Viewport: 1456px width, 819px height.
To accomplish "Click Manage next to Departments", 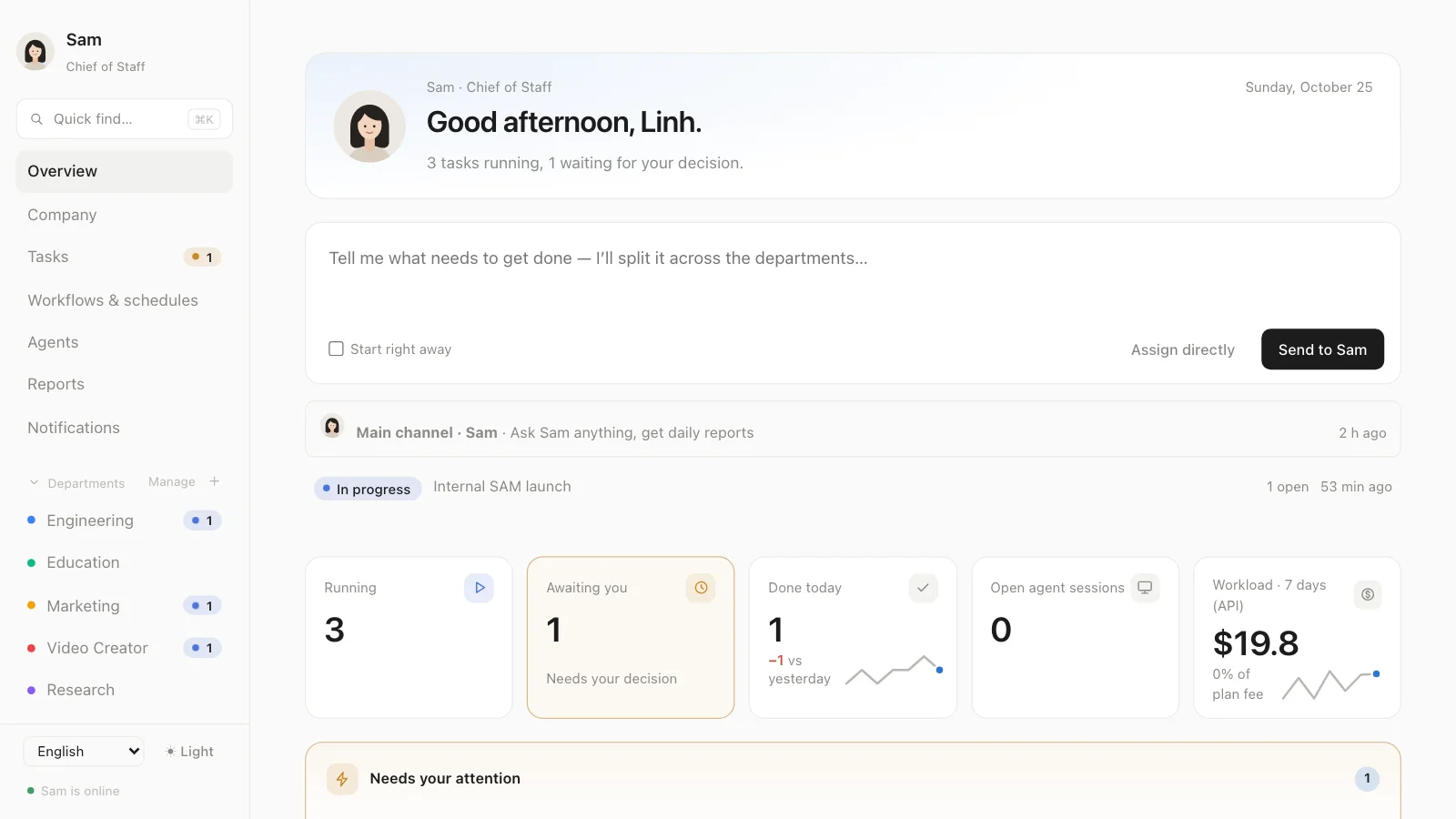I will click(172, 481).
